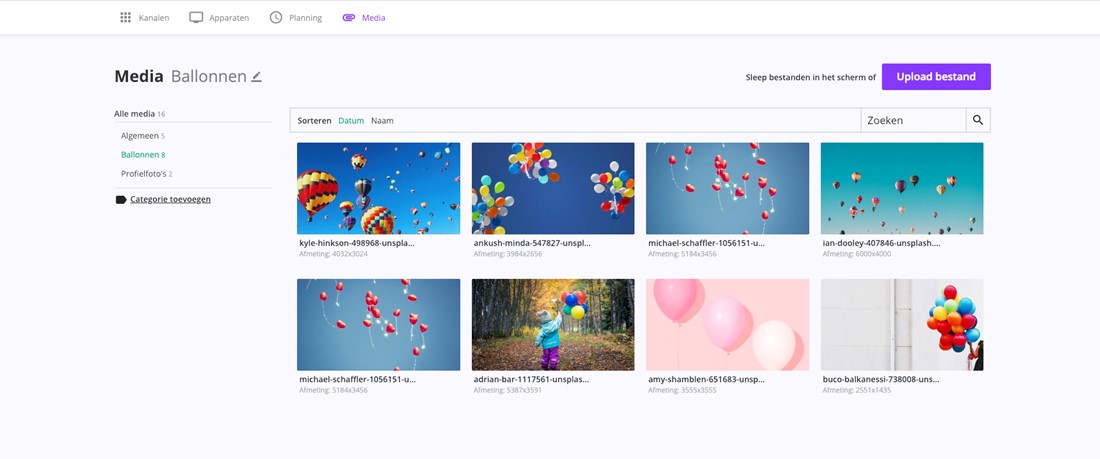Click the Planning clock icon

(x=276, y=18)
